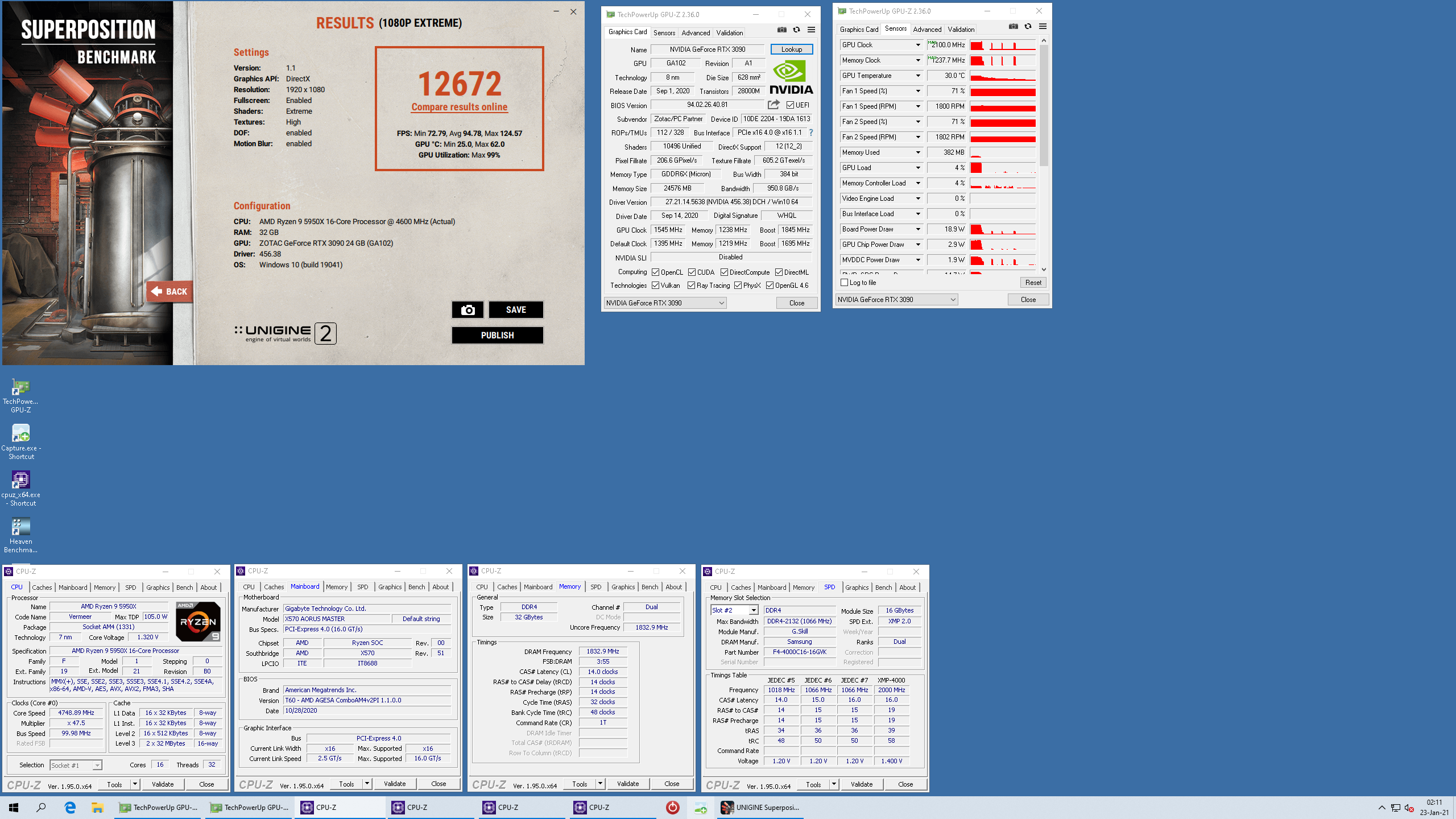Open Microsoft Edge from the taskbar
1456x819 pixels.
(x=70, y=808)
